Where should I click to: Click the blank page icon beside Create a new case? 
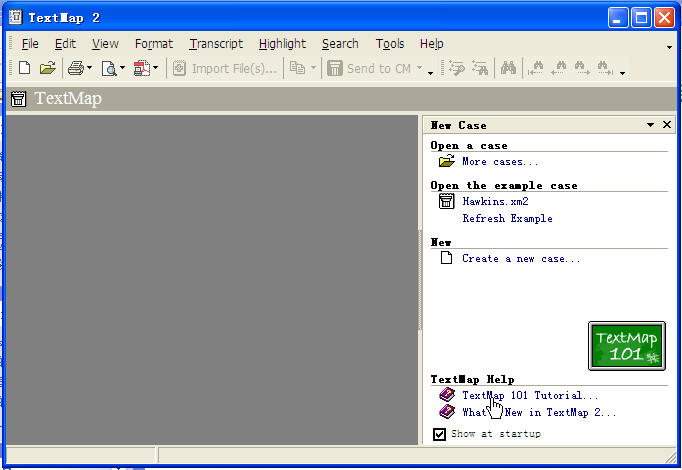click(x=446, y=258)
